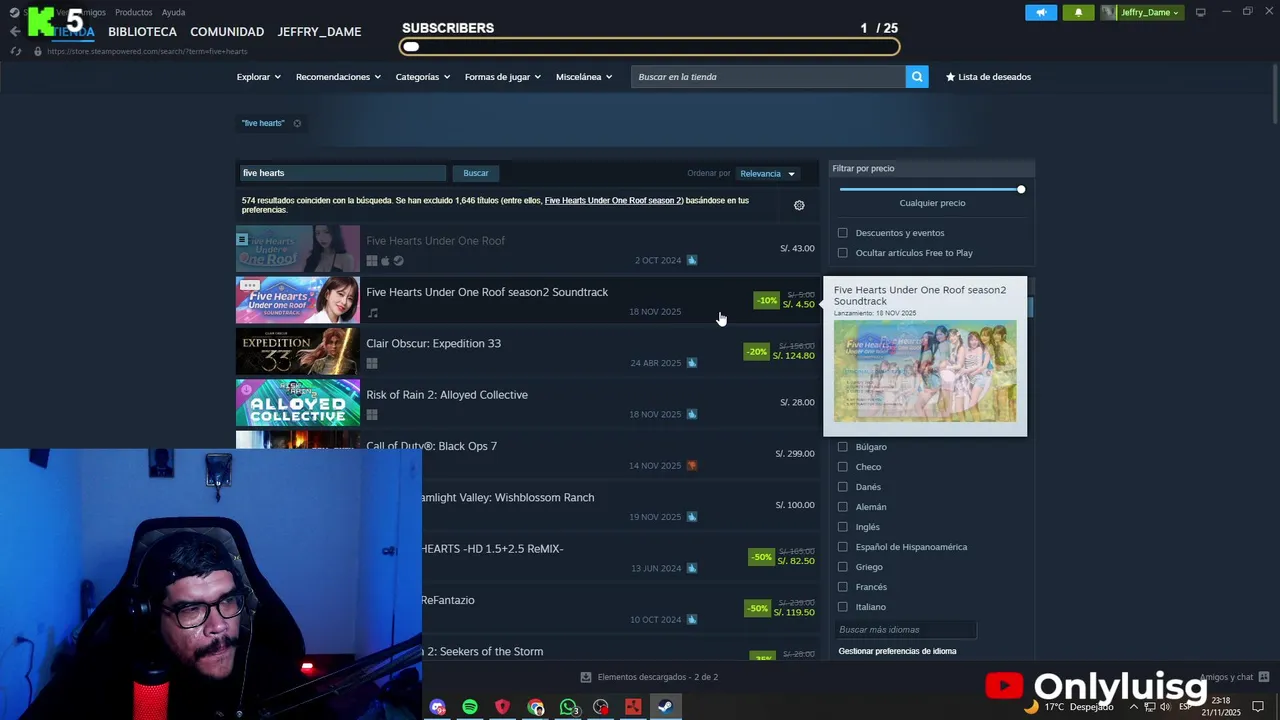Image resolution: width=1280 pixels, height=720 pixels.
Task: Open the green notifications bell
Action: (1079, 13)
